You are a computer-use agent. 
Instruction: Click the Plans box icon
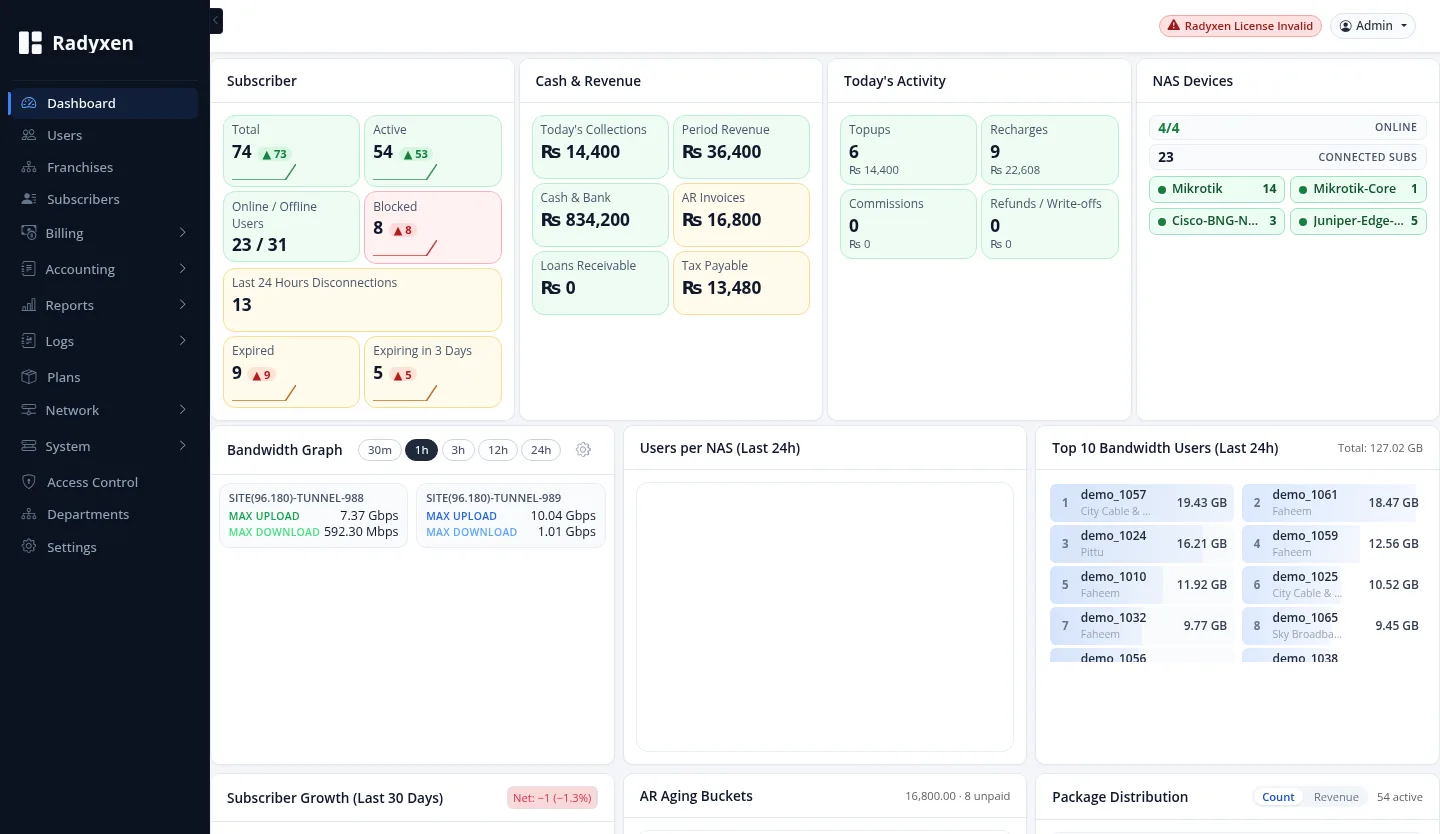pos(28,377)
